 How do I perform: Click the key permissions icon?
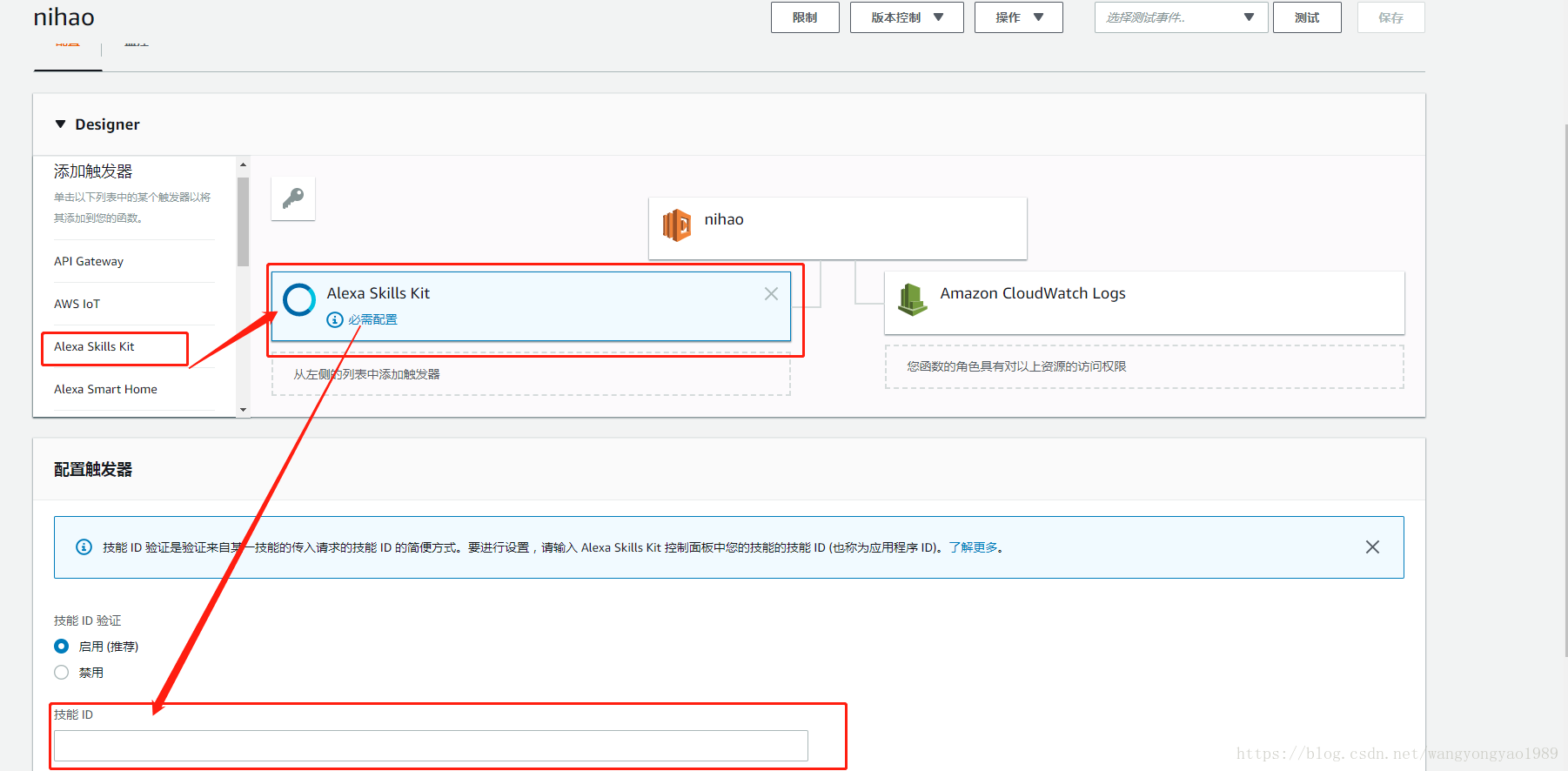[293, 198]
